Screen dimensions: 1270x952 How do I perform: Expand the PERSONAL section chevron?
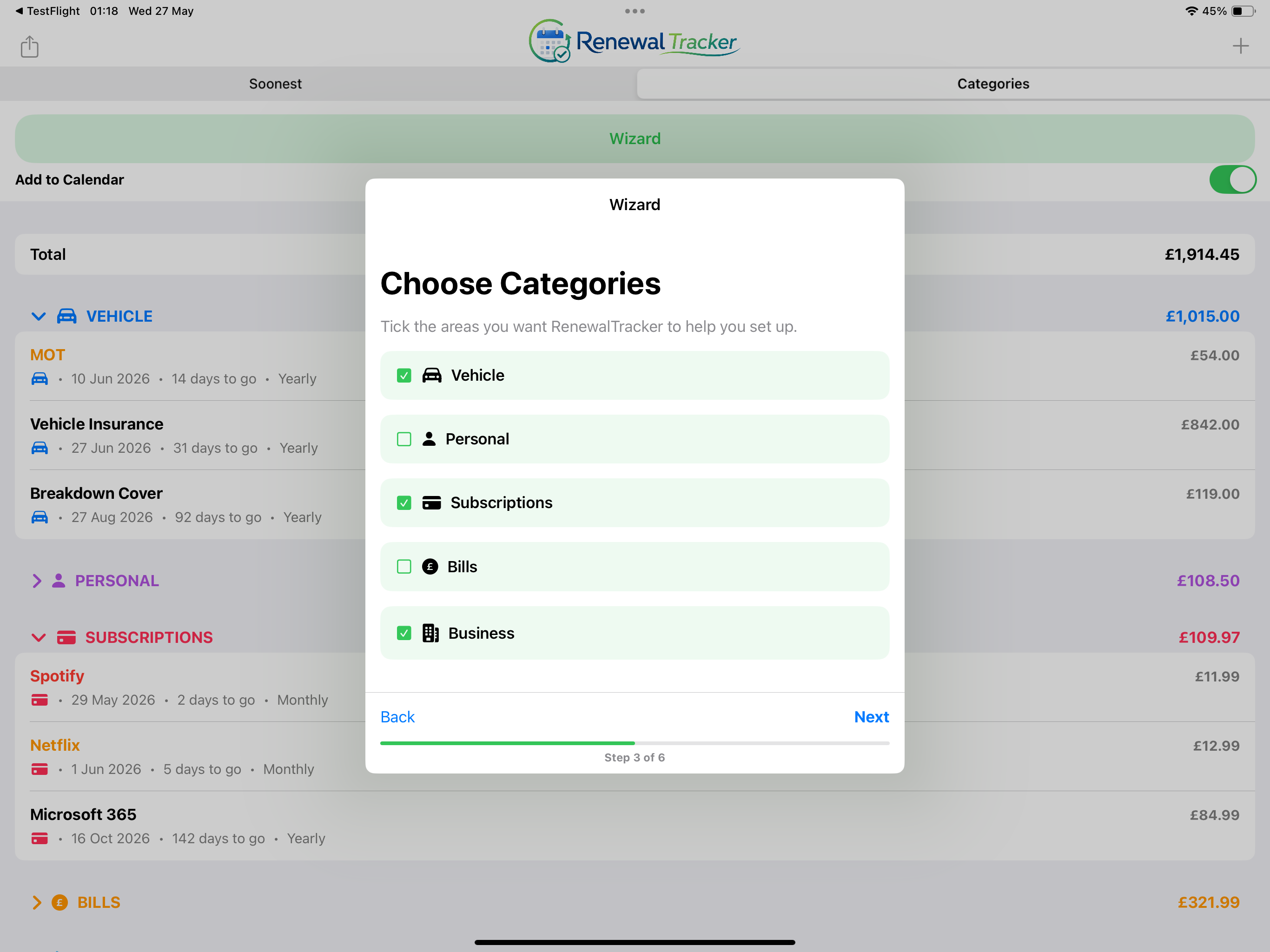[37, 581]
